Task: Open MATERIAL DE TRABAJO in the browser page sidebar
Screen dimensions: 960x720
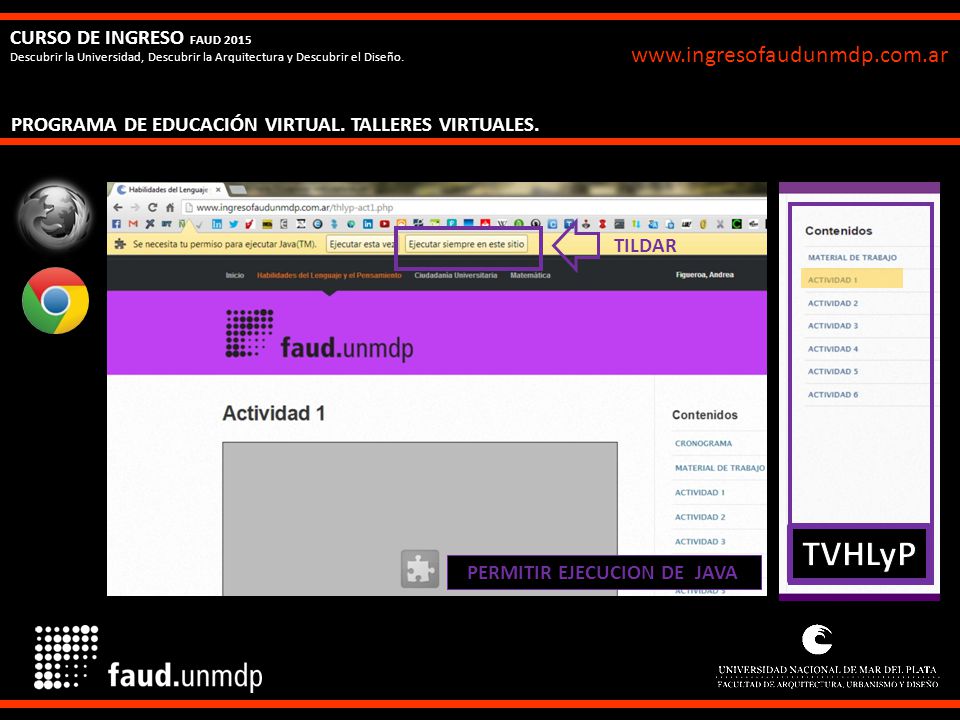Action: tap(720, 468)
